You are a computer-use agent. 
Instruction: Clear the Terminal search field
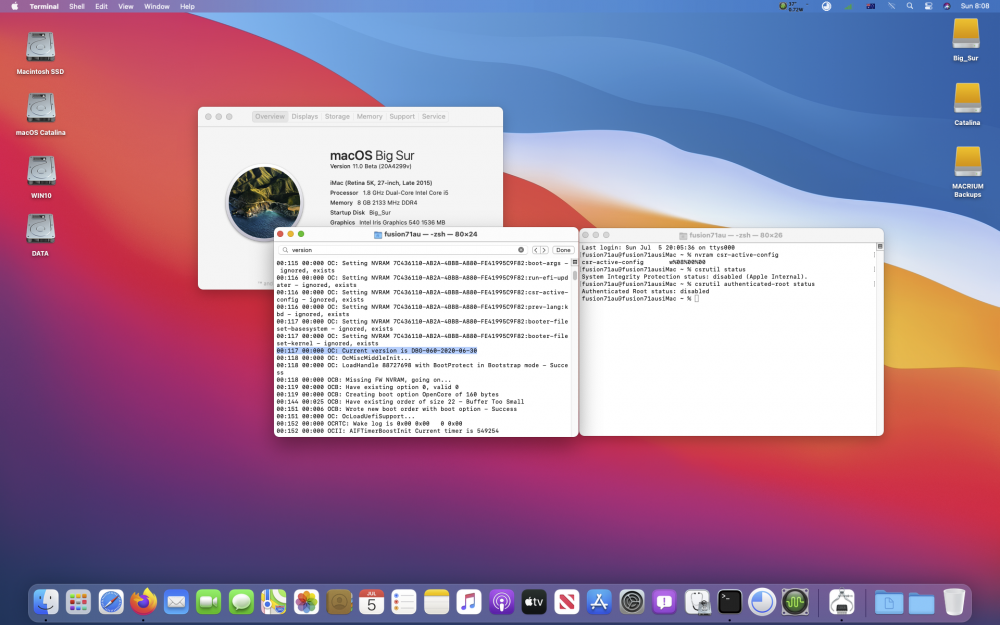click(x=520, y=250)
